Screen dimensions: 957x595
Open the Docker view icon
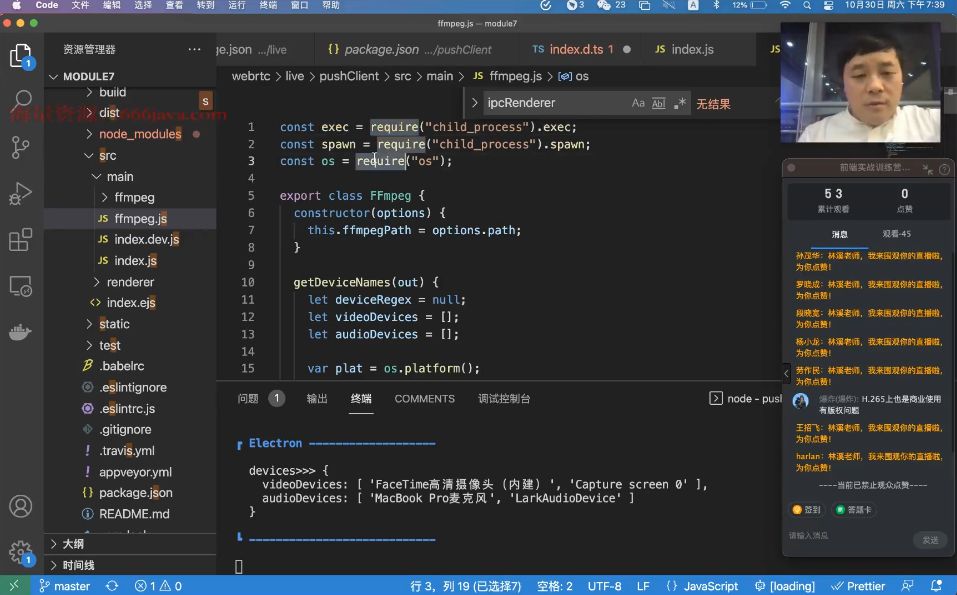tap(20, 333)
